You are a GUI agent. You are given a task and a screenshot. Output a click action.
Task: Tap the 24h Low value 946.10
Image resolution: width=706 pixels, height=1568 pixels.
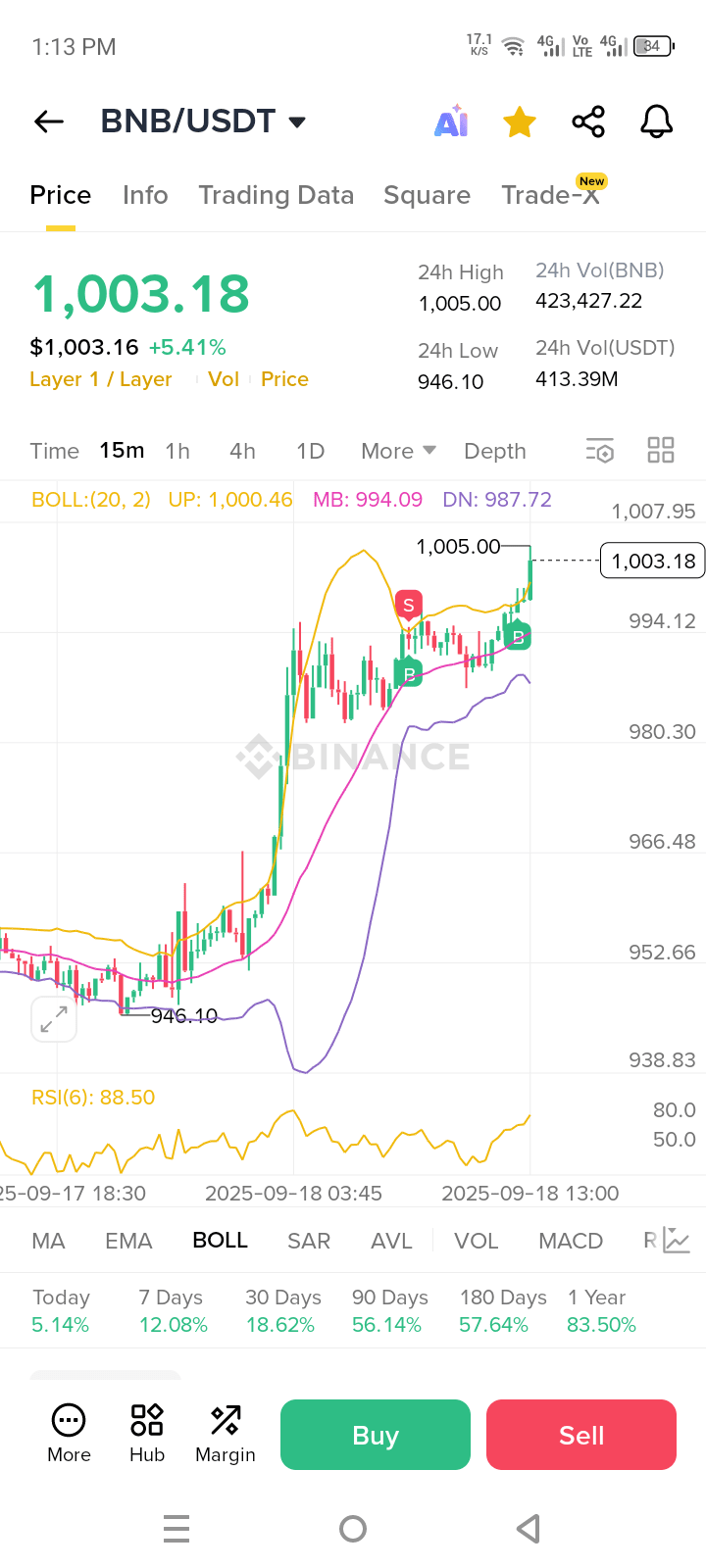tap(451, 382)
